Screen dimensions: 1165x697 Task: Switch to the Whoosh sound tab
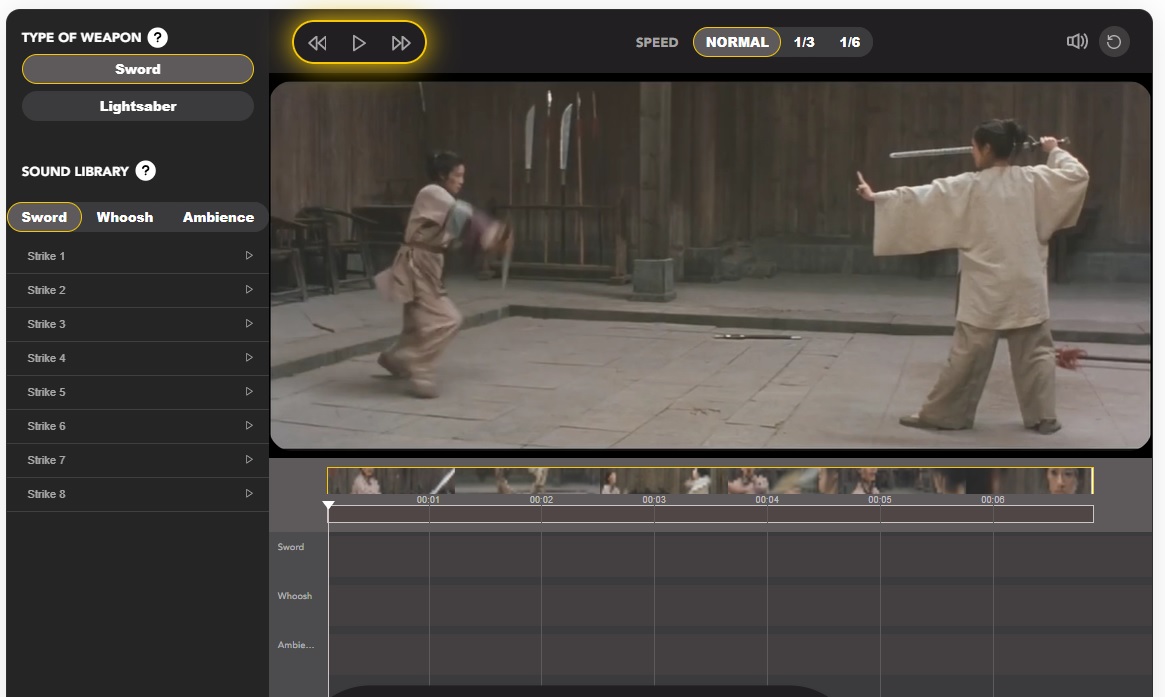pos(124,216)
